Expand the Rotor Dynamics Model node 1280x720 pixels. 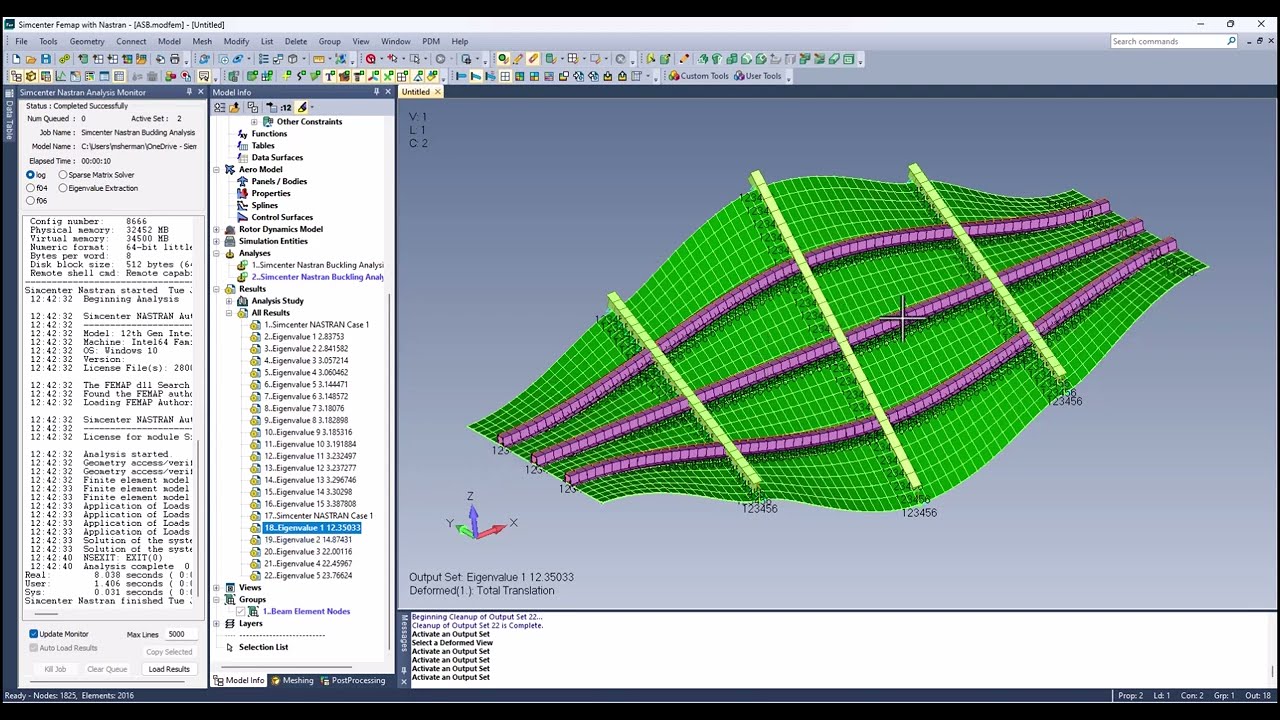(x=217, y=230)
